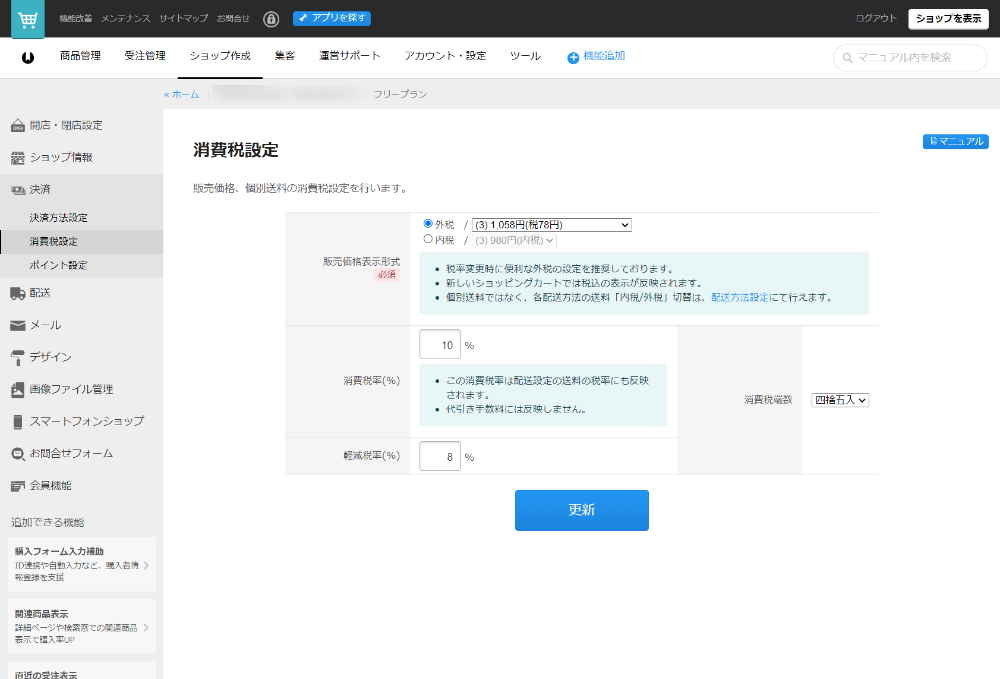
Task: Click the お問合せ top link
Action: [x=233, y=18]
